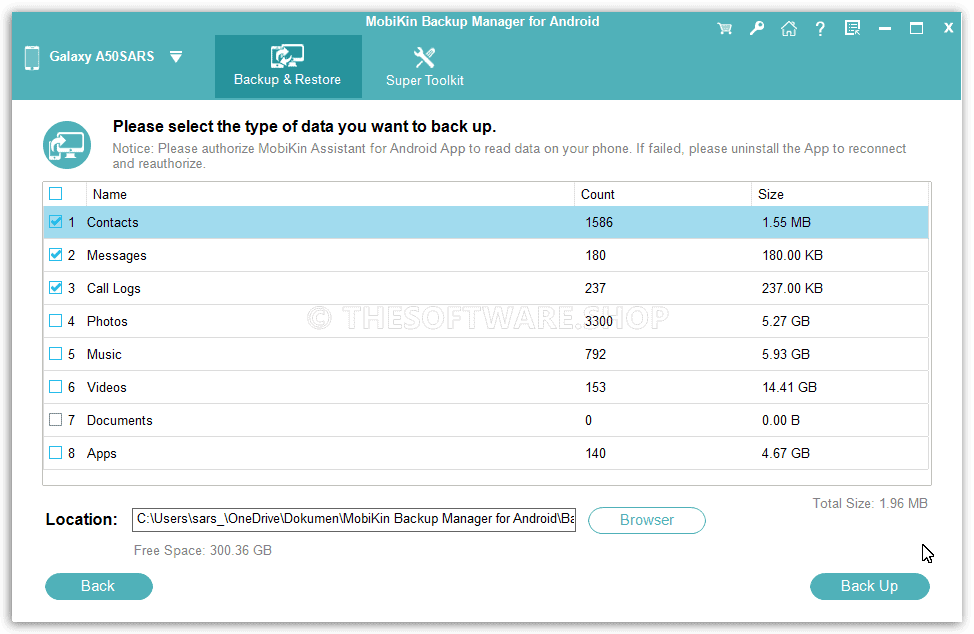The height and width of the screenshot is (634, 974).
Task: Click the backup round icon beside heading
Action: (x=67, y=145)
